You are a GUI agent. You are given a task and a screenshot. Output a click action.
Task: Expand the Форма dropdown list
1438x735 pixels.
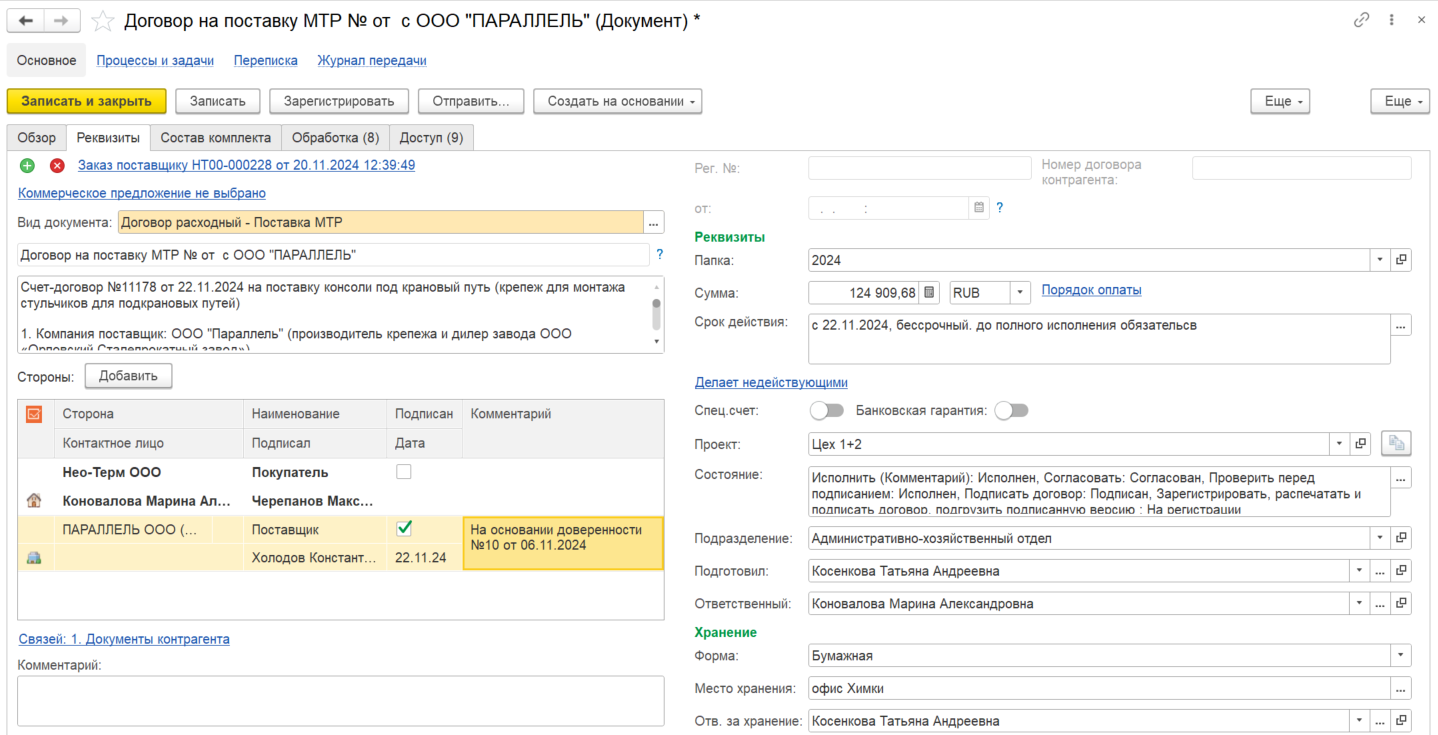1401,656
